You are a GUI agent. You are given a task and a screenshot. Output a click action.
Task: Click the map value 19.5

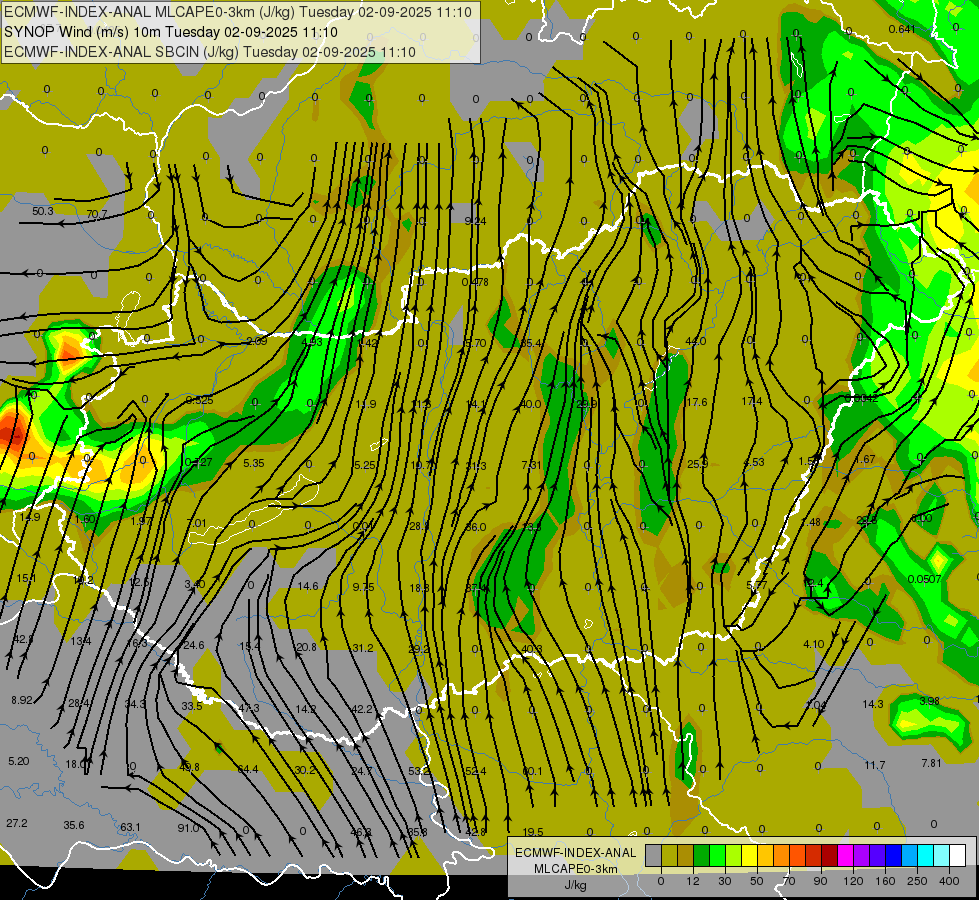pos(533,832)
